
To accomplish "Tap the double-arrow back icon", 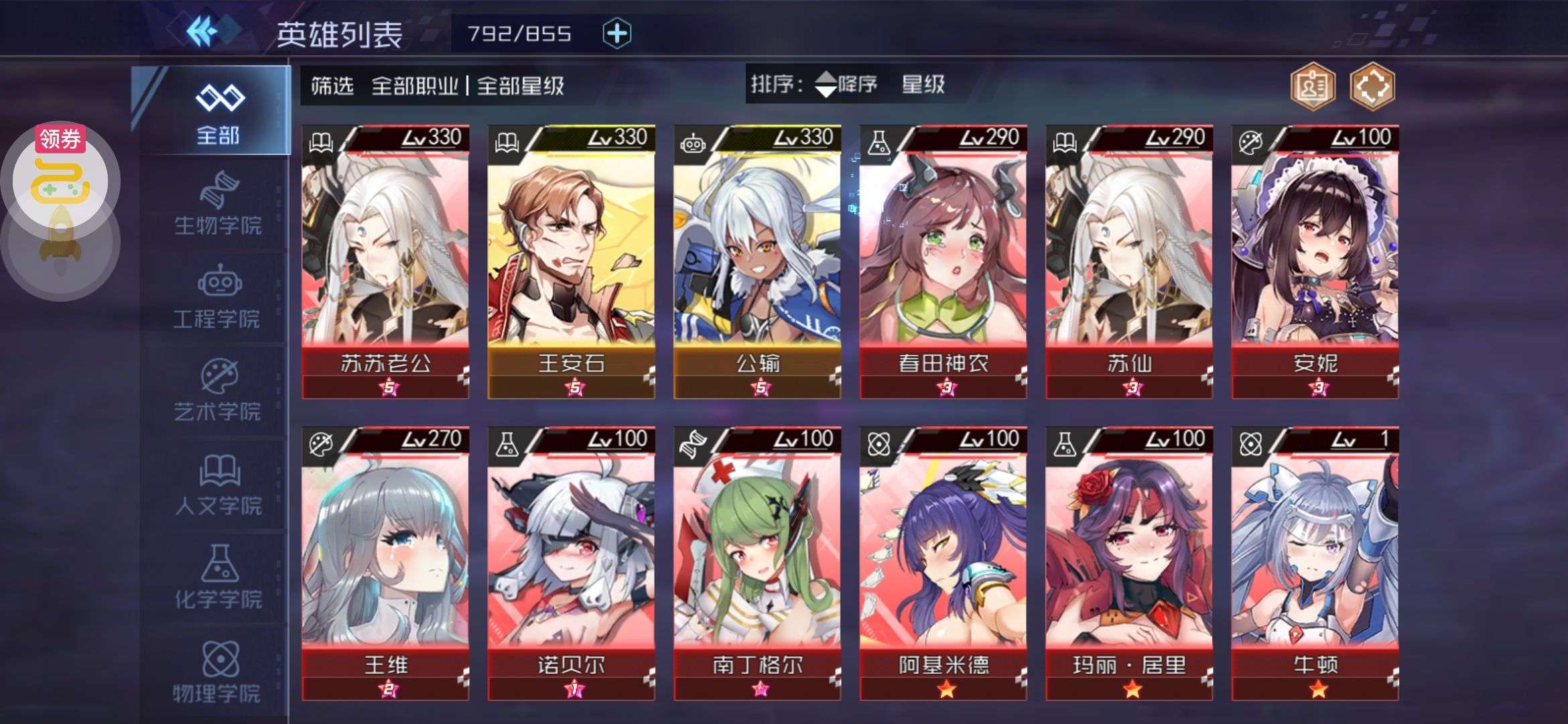I will pyautogui.click(x=204, y=31).
